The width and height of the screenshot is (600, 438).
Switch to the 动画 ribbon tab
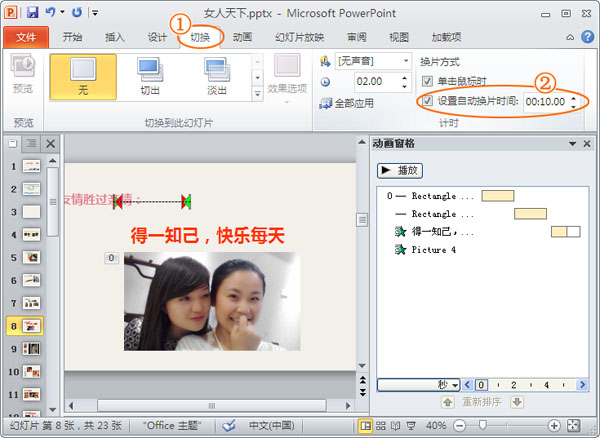[x=242, y=37]
